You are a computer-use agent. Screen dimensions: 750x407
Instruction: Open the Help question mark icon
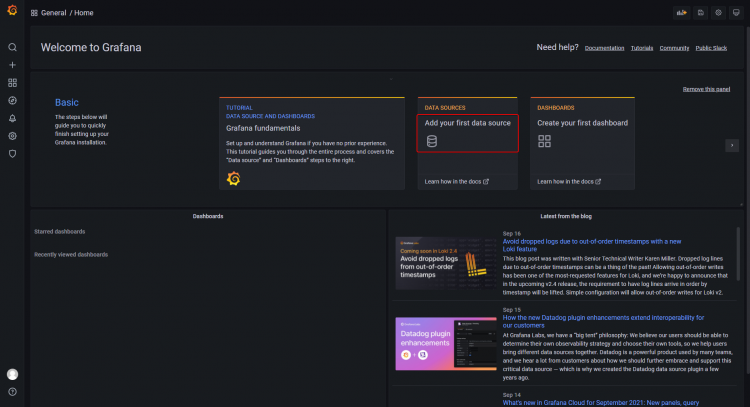[x=12, y=392]
